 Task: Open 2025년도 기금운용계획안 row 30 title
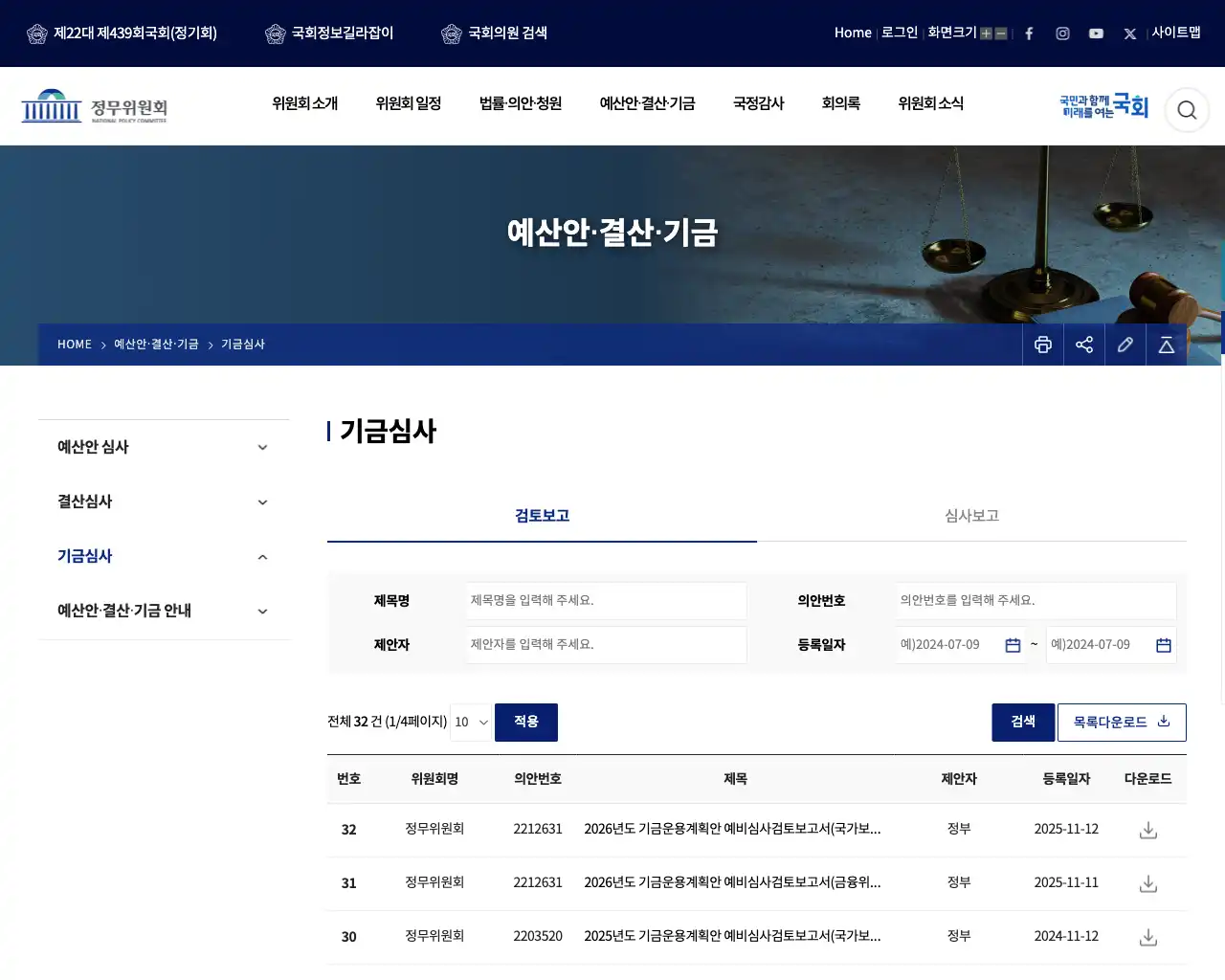732,936
